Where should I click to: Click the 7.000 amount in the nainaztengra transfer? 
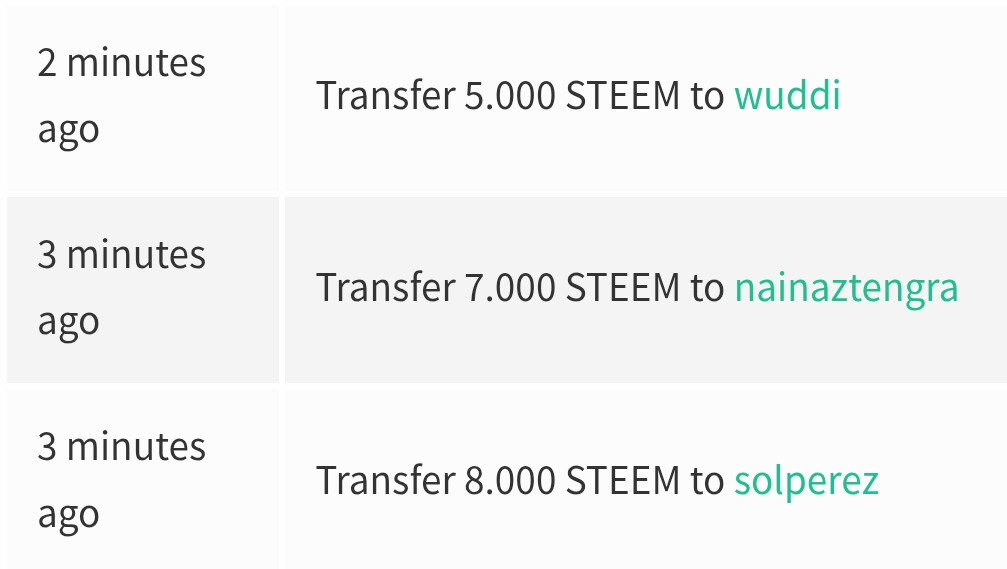[x=510, y=288]
